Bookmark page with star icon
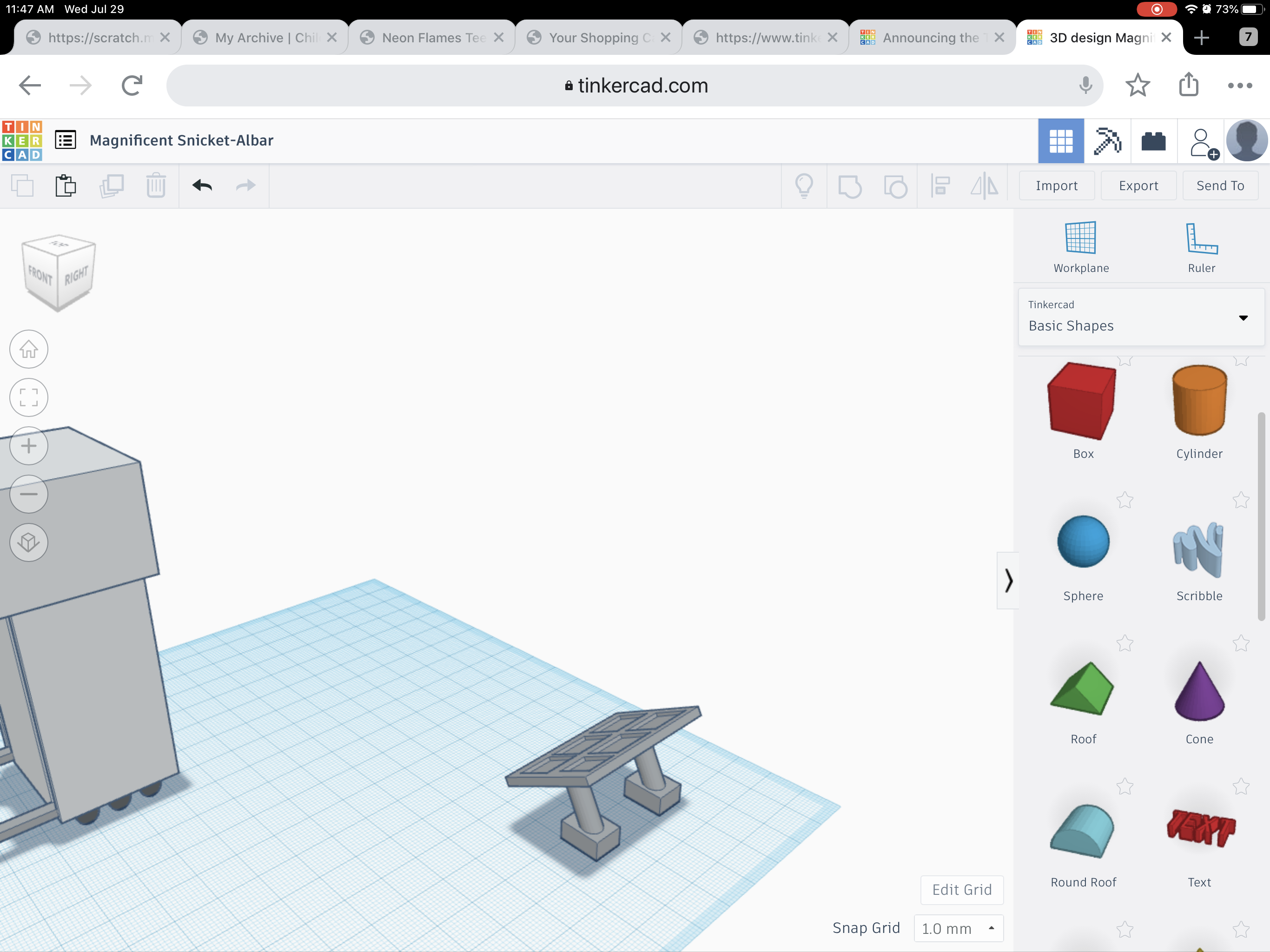Screen dimensions: 1270x952 coord(1138,86)
